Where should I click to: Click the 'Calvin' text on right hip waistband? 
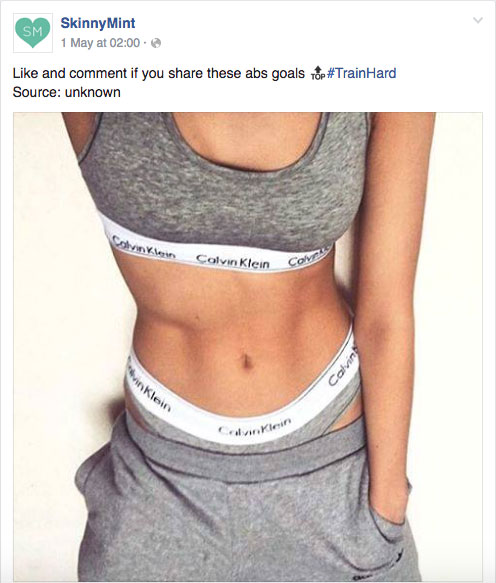tap(342, 368)
